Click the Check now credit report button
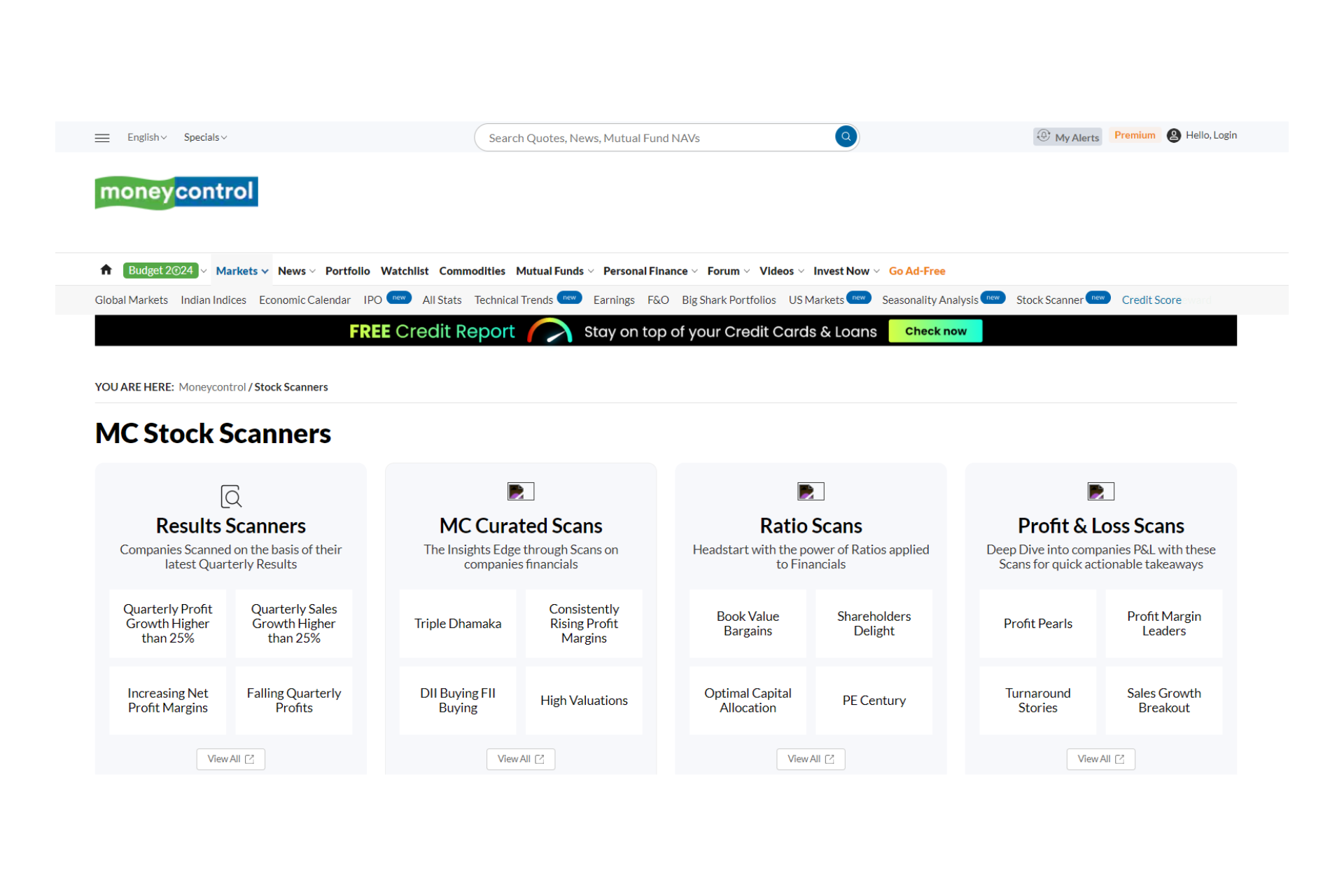 tap(935, 330)
